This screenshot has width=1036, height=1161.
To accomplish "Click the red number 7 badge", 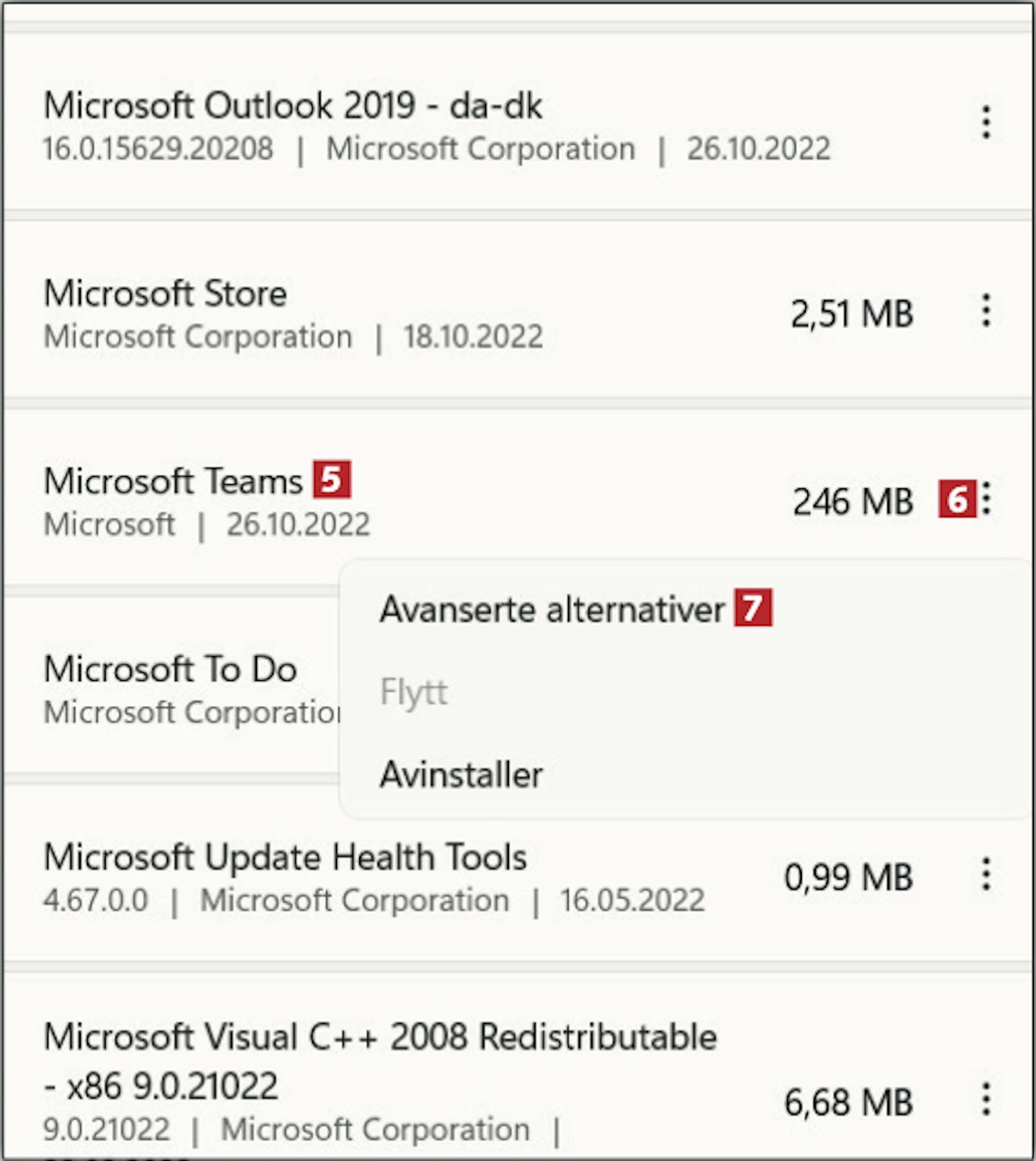I will click(x=753, y=608).
